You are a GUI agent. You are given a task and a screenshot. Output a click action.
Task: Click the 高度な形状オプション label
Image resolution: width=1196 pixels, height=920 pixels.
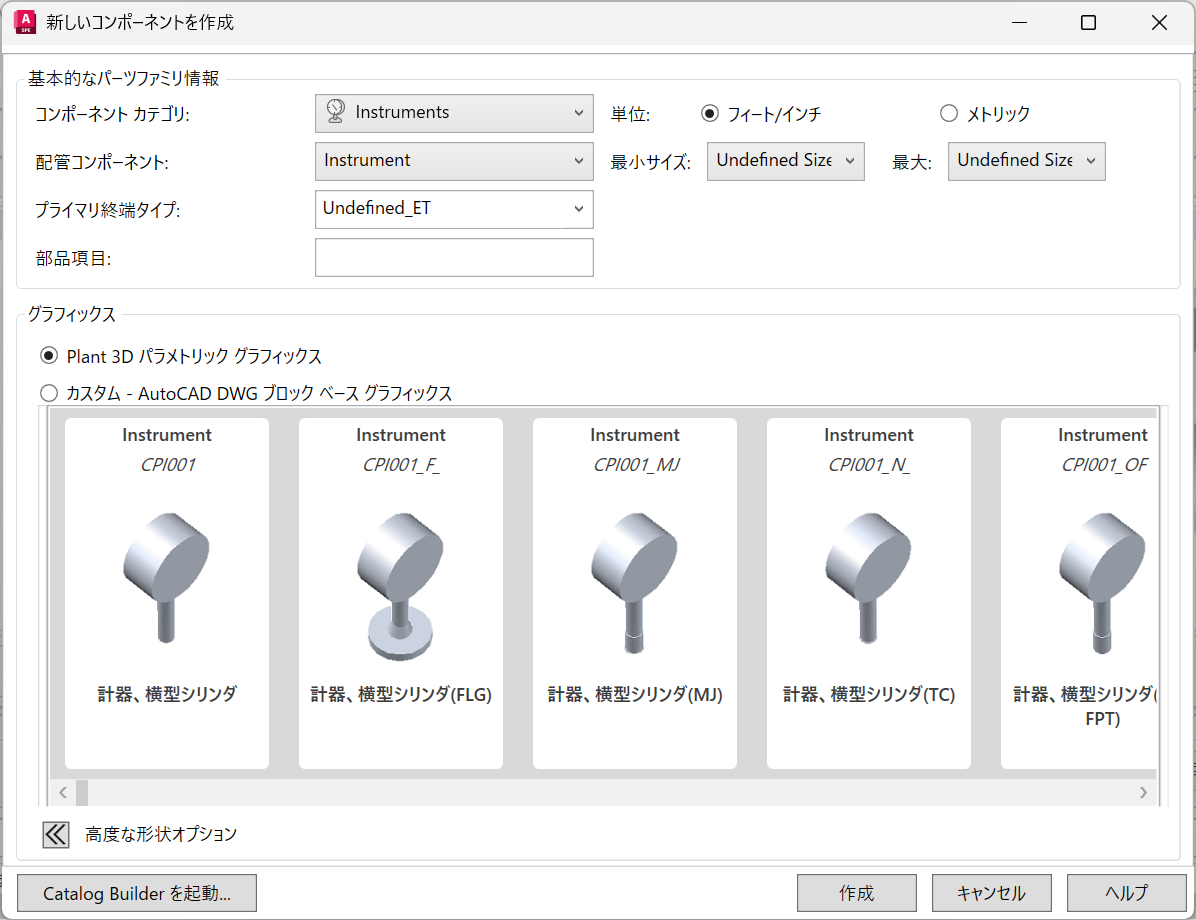pos(161,834)
